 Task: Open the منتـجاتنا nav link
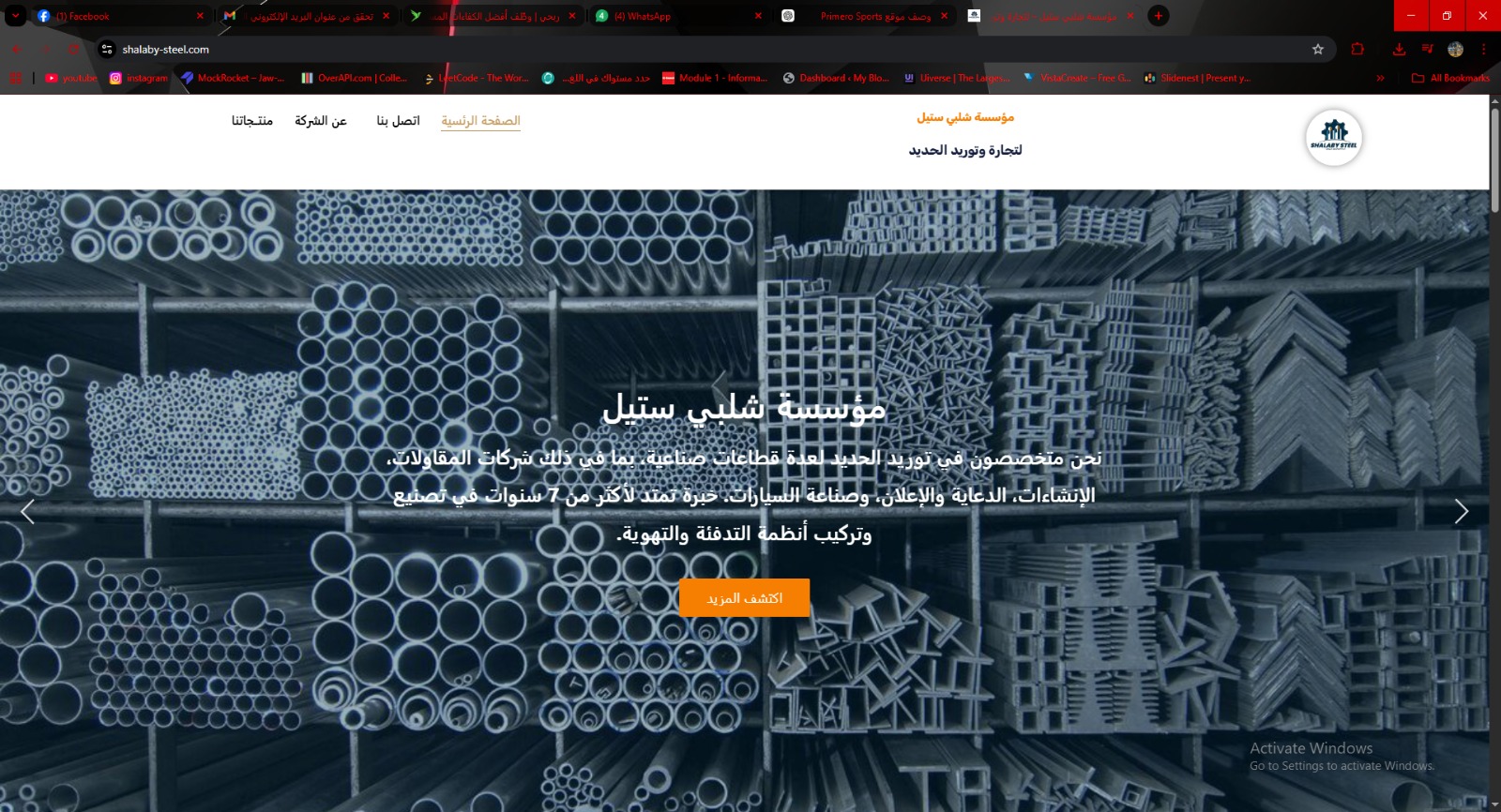click(252, 121)
